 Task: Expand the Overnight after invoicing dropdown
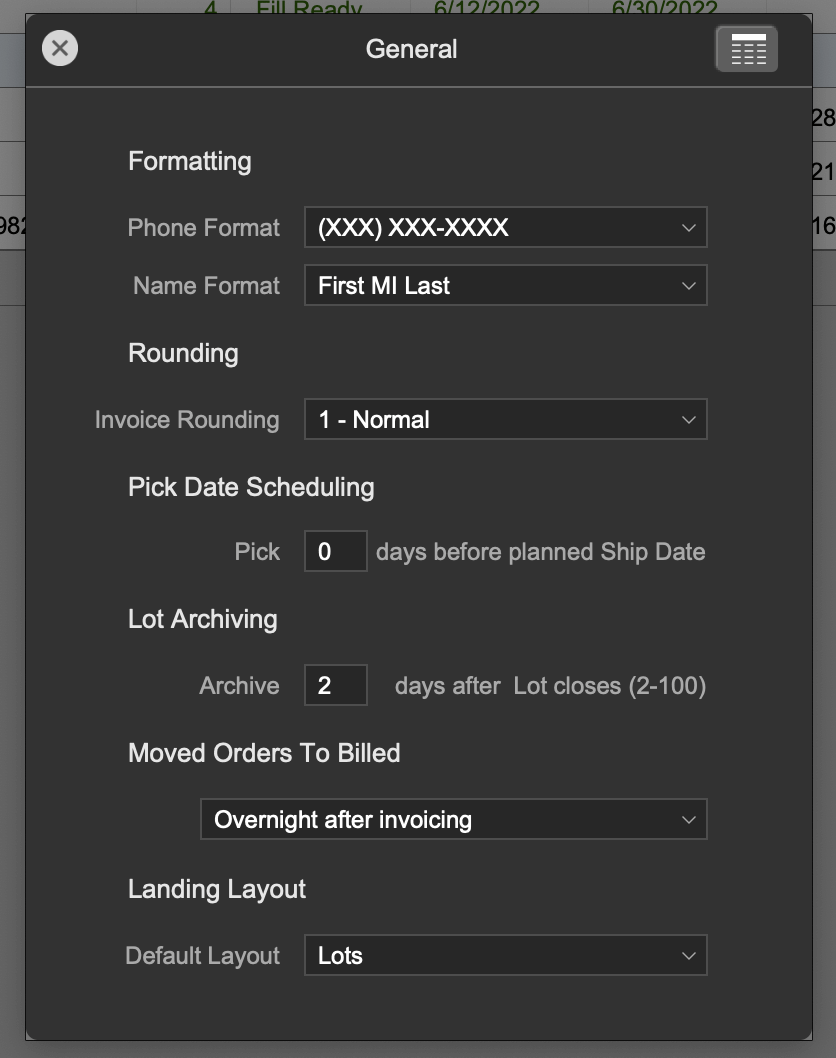(453, 820)
